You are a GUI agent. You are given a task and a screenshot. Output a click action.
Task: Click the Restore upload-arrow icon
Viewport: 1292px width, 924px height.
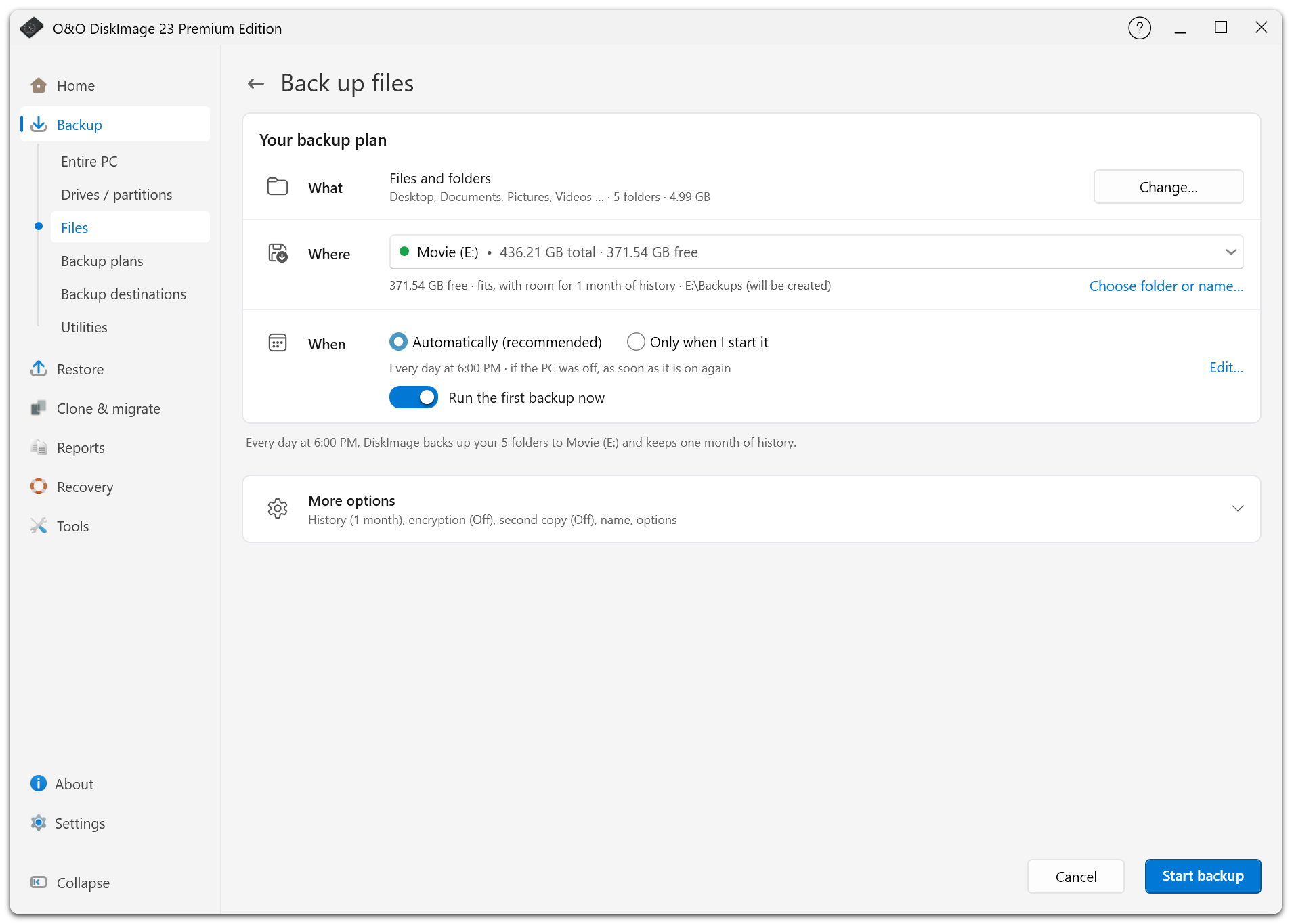click(39, 369)
